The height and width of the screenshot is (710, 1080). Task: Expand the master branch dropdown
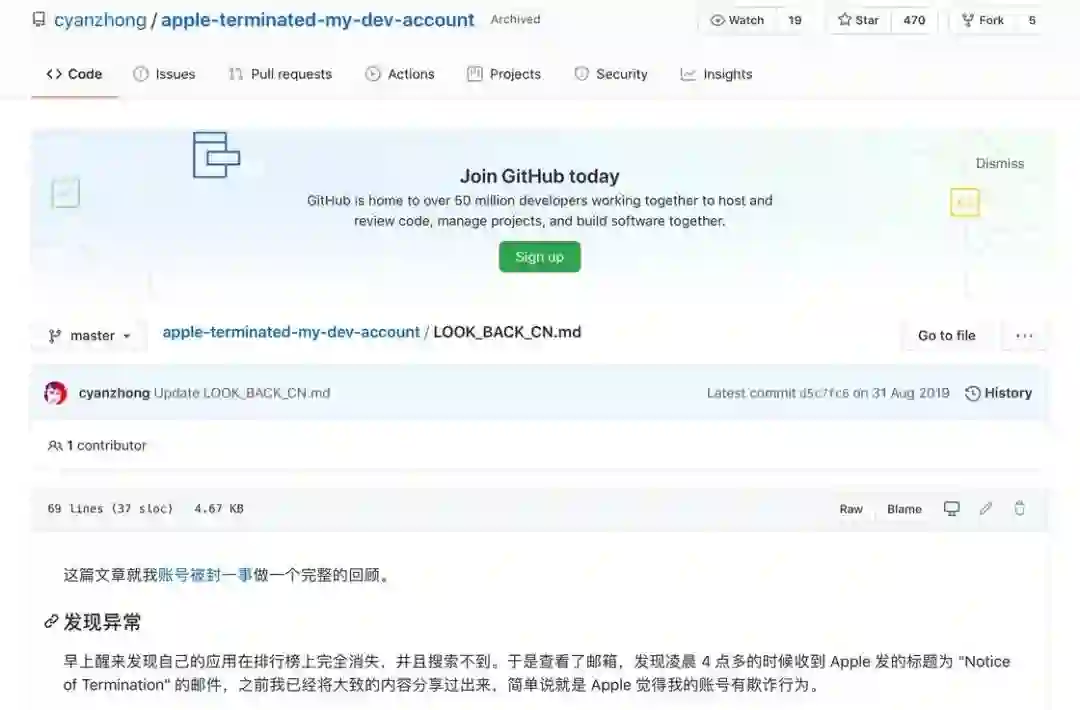(x=90, y=335)
